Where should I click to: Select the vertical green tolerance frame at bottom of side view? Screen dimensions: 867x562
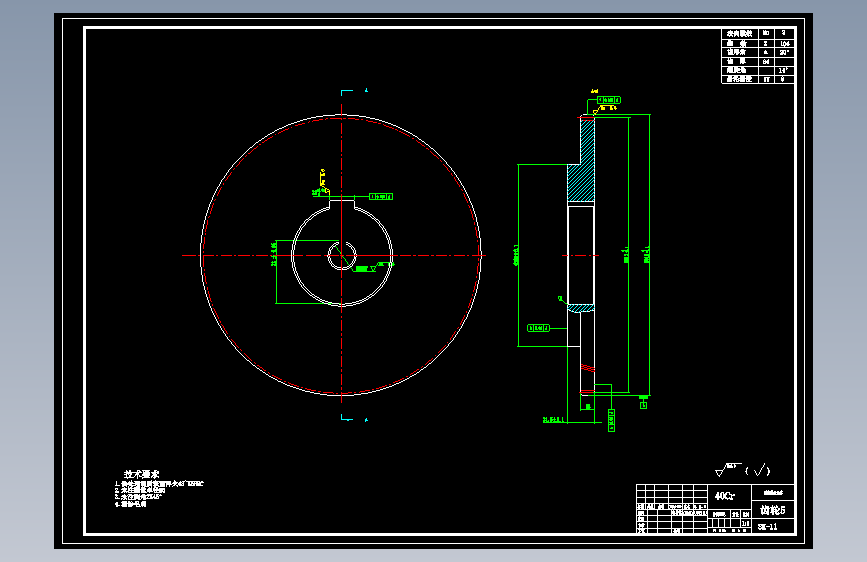[612, 420]
